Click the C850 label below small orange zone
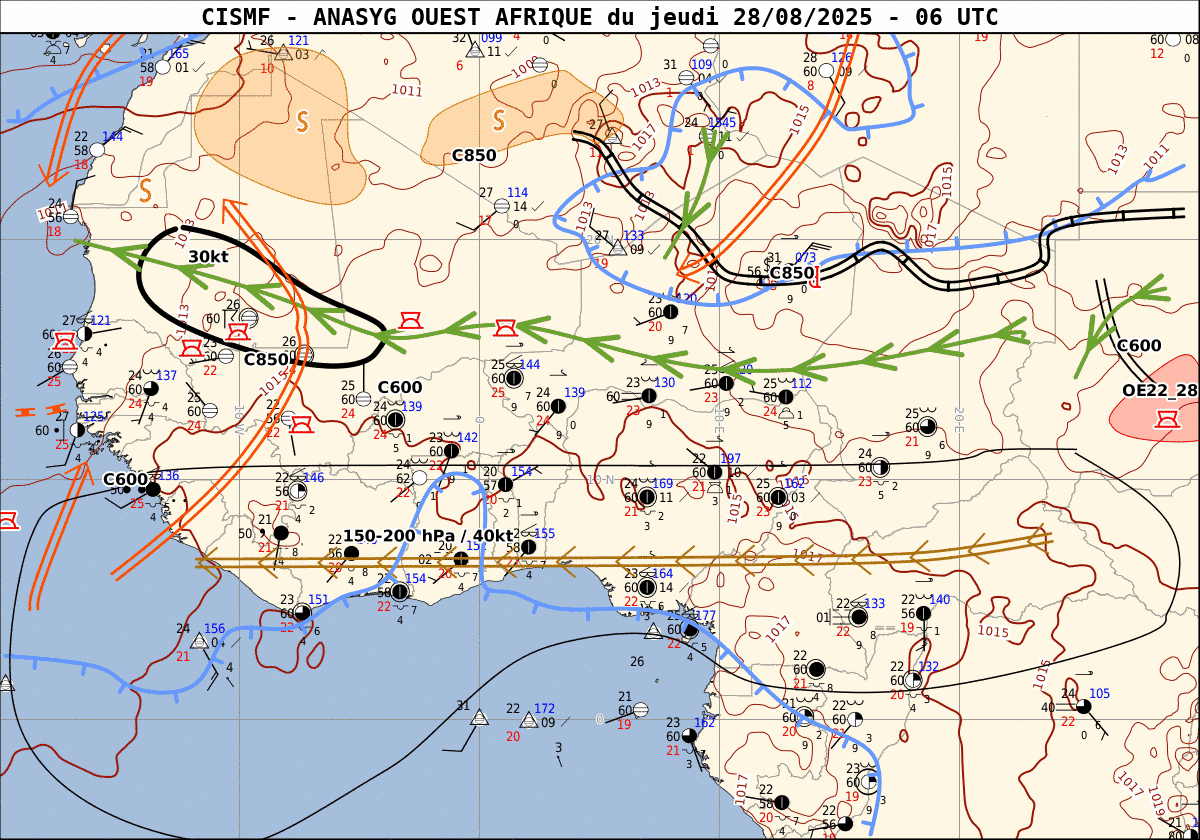The image size is (1200, 840). [x=474, y=155]
